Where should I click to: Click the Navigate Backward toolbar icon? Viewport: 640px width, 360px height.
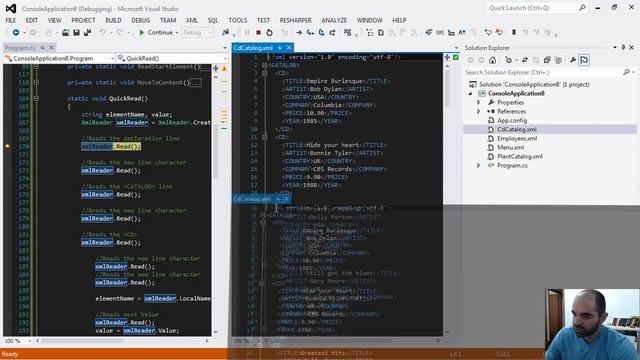point(16,33)
